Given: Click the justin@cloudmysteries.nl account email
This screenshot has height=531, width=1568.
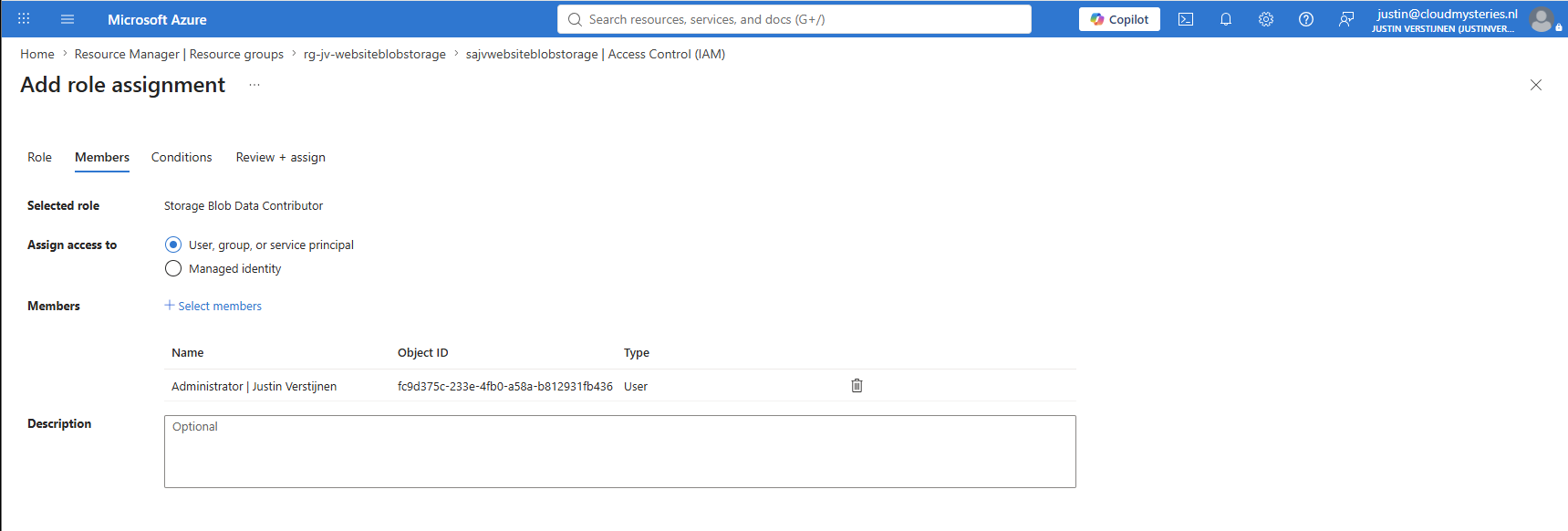Looking at the screenshot, I should click(x=1448, y=14).
